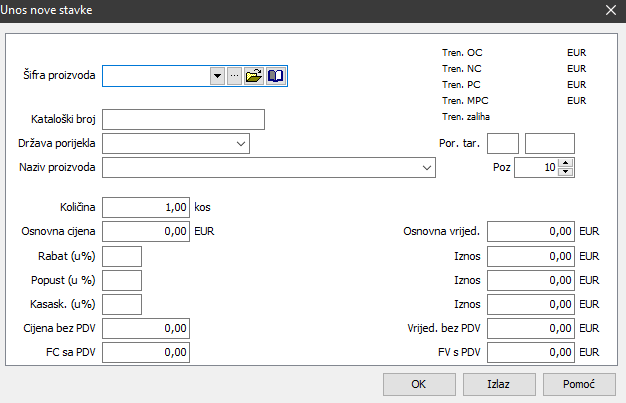This screenshot has height=403, width=626.
Task: Click the first Por. tar. box
Action: point(503,143)
